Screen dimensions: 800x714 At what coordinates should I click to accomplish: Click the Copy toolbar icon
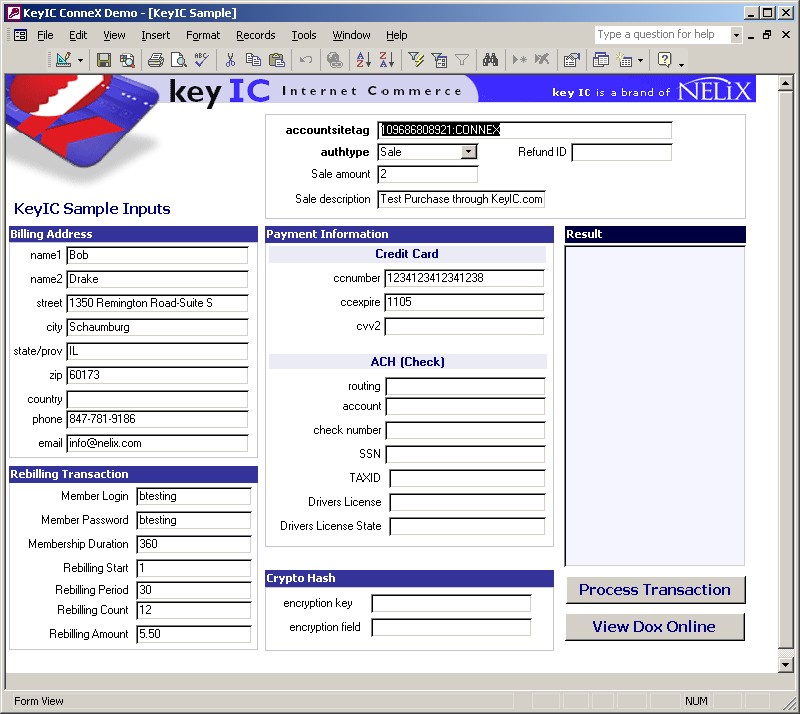tap(253, 60)
